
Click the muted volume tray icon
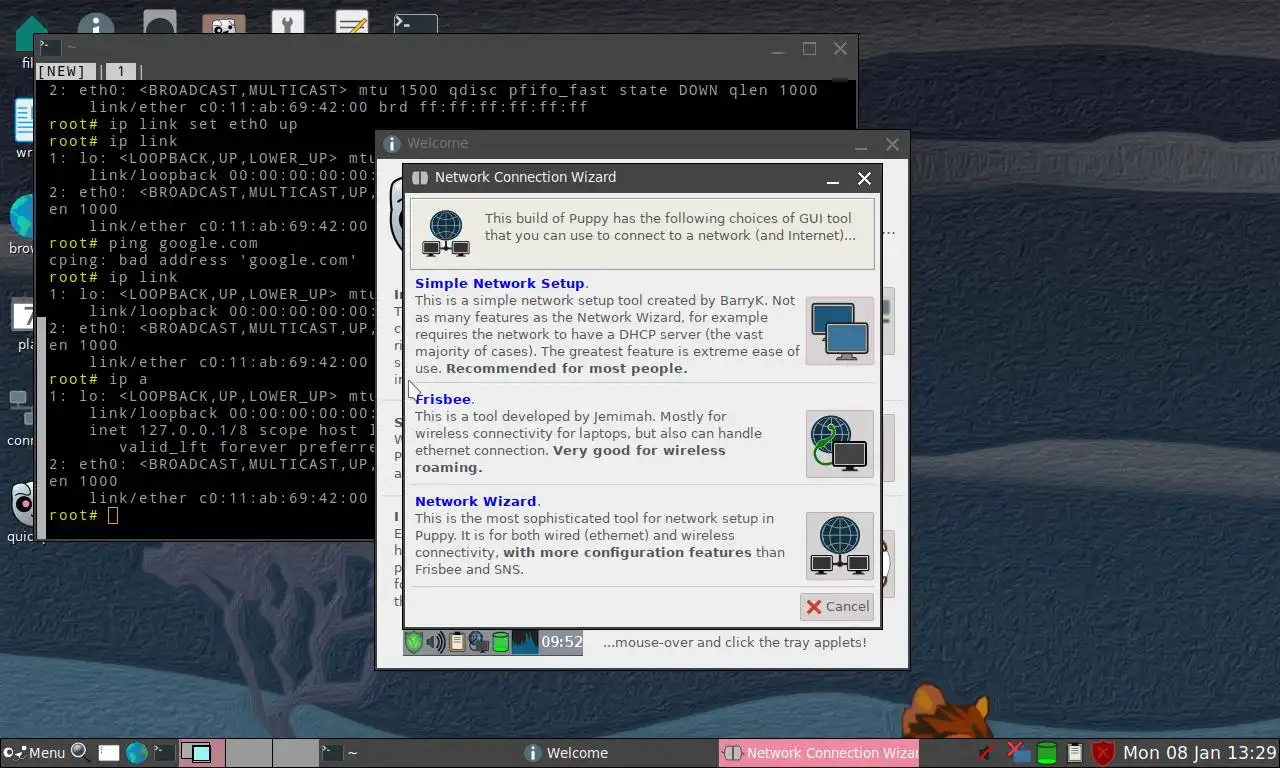[x=986, y=753]
